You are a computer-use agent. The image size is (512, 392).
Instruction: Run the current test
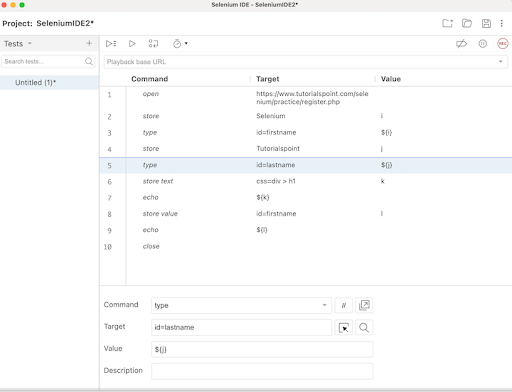132,44
